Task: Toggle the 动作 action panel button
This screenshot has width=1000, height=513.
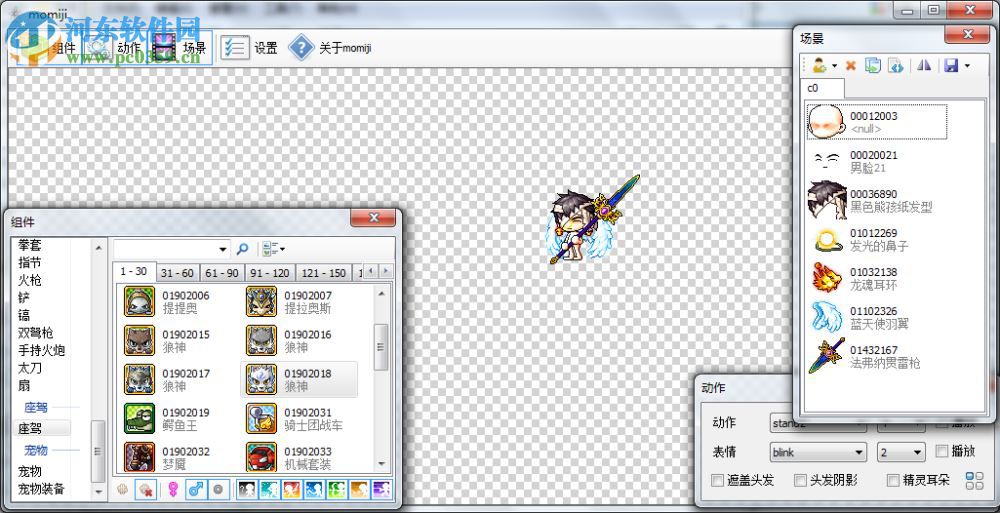Action: pyautogui.click(x=115, y=48)
